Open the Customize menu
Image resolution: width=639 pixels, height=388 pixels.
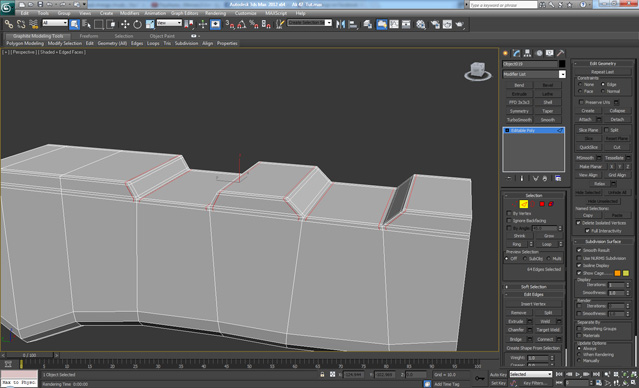(245, 13)
